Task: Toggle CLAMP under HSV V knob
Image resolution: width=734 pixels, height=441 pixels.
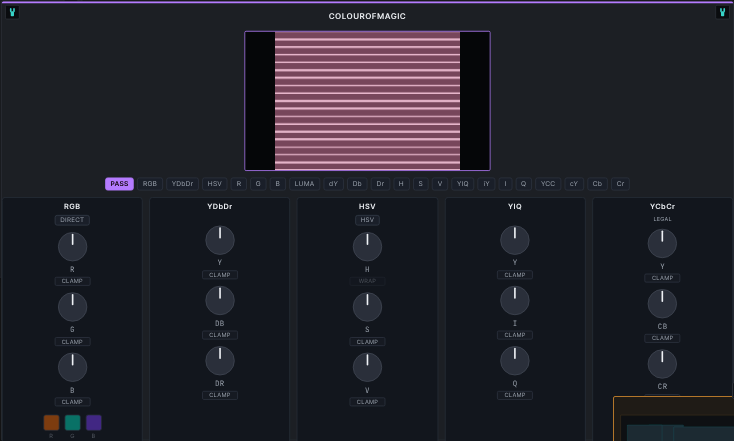Action: 367,402
